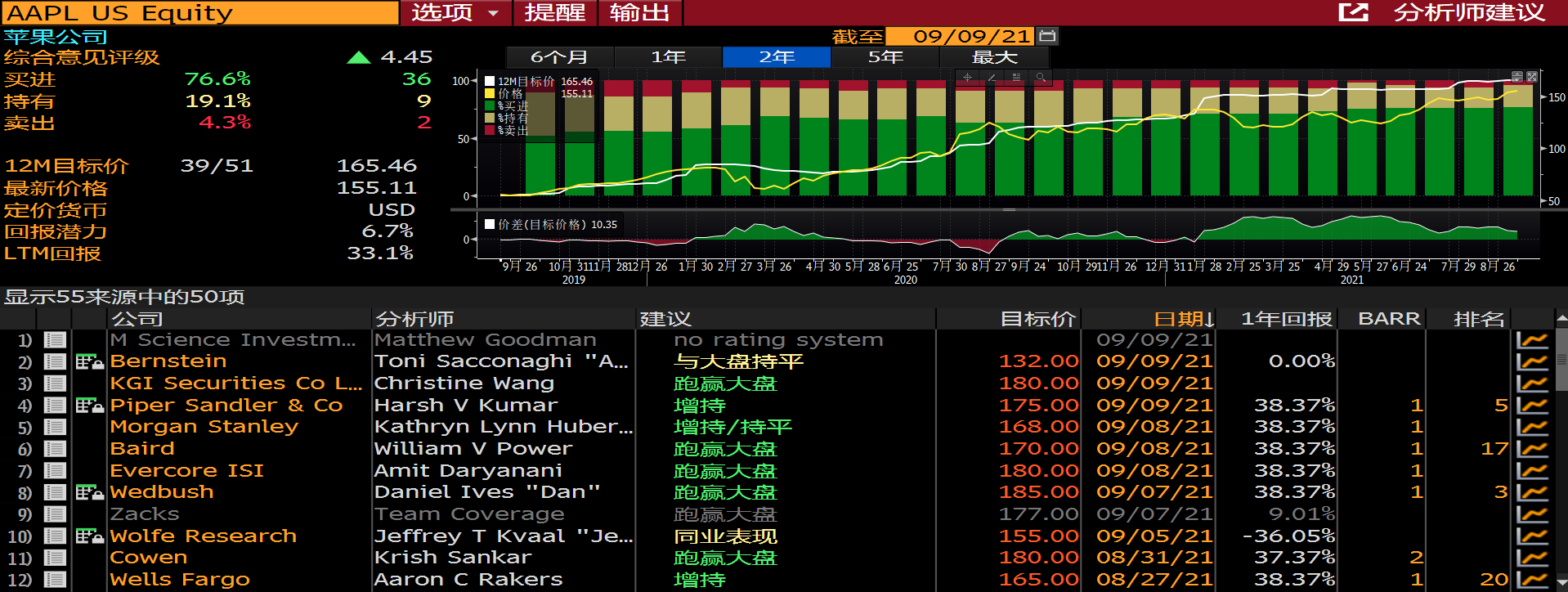Toggle the 价差(目标价格) legend box
The height and width of the screenshot is (592, 1568).
(490, 224)
